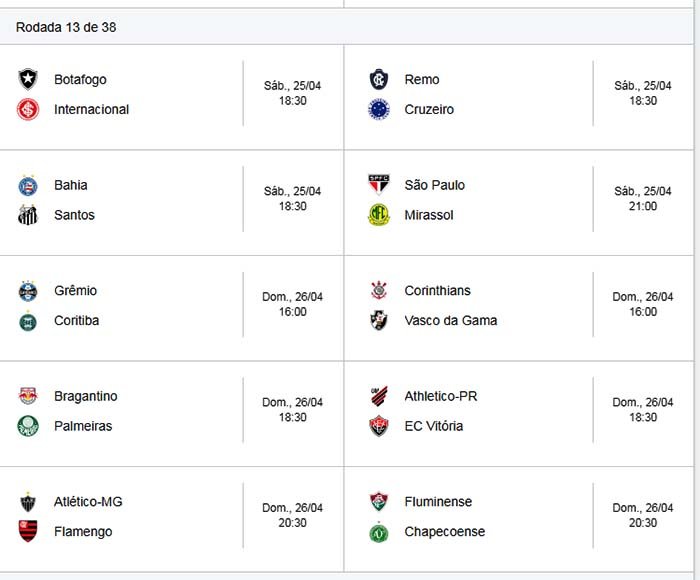Click the Grêmio club crest

click(x=28, y=291)
